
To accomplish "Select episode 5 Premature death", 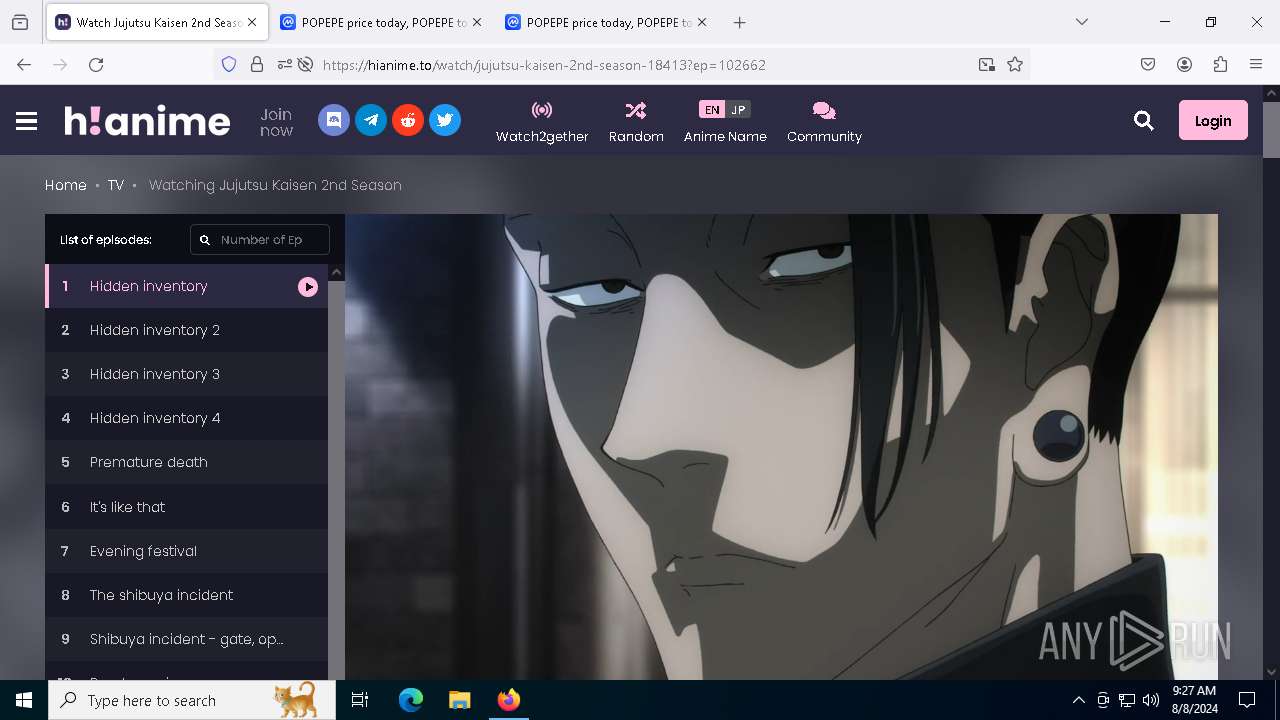I will [x=186, y=462].
